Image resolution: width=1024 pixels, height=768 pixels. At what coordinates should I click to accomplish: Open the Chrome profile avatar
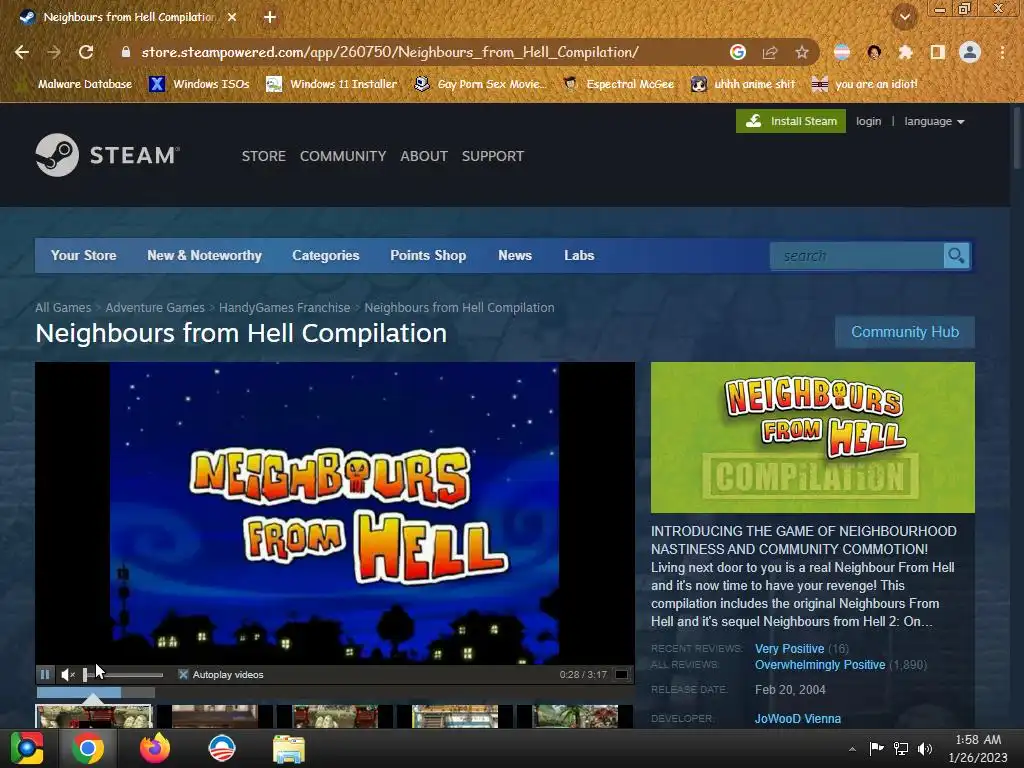click(x=970, y=52)
